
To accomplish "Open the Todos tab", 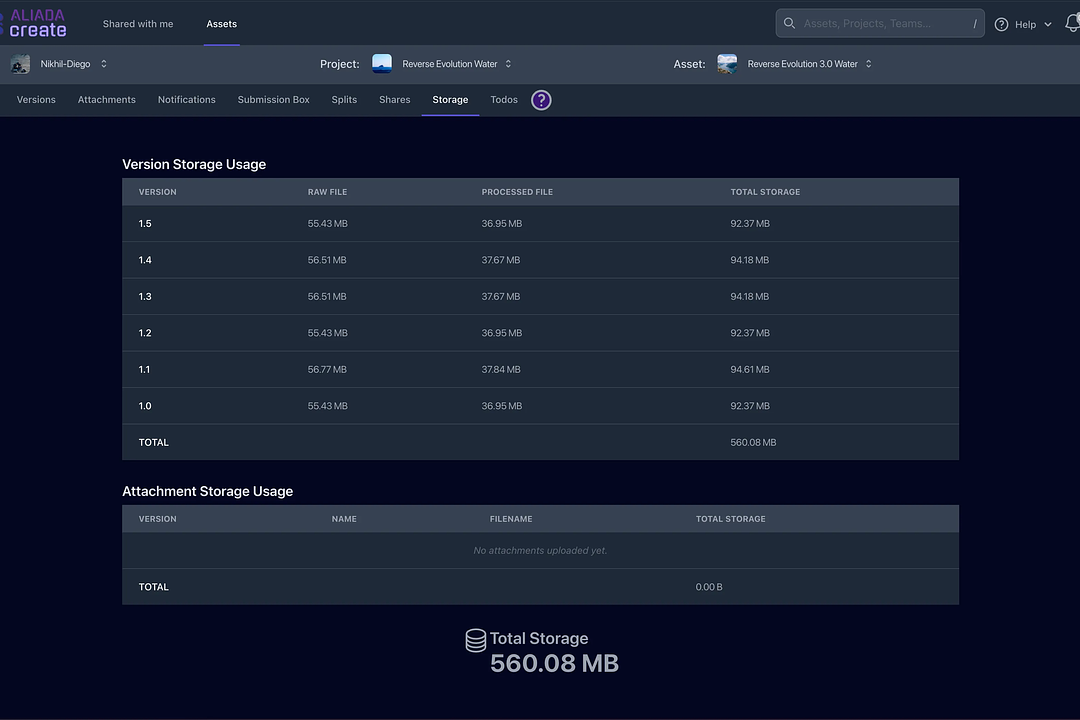I will pos(504,100).
